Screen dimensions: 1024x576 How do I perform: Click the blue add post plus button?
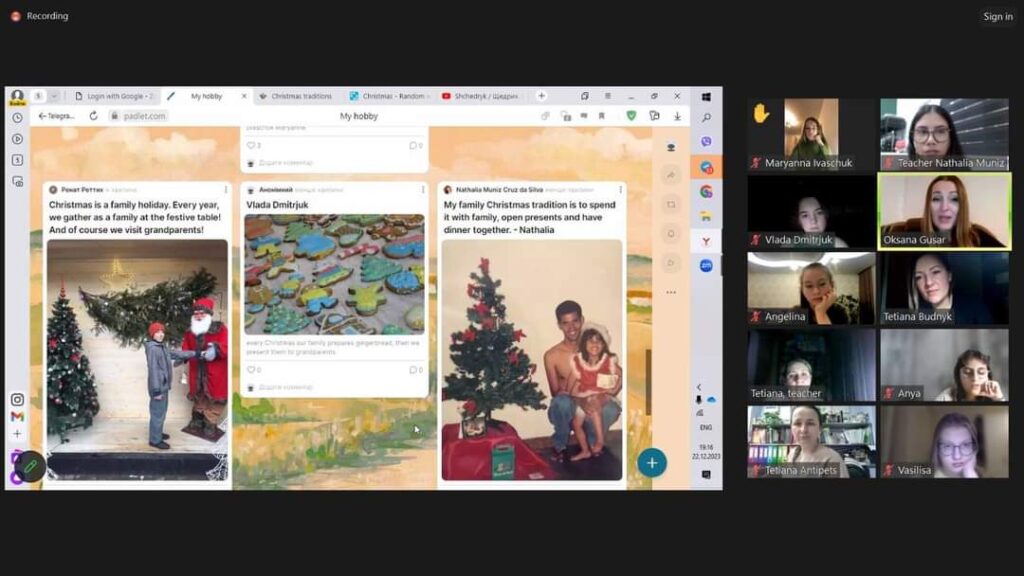652,463
